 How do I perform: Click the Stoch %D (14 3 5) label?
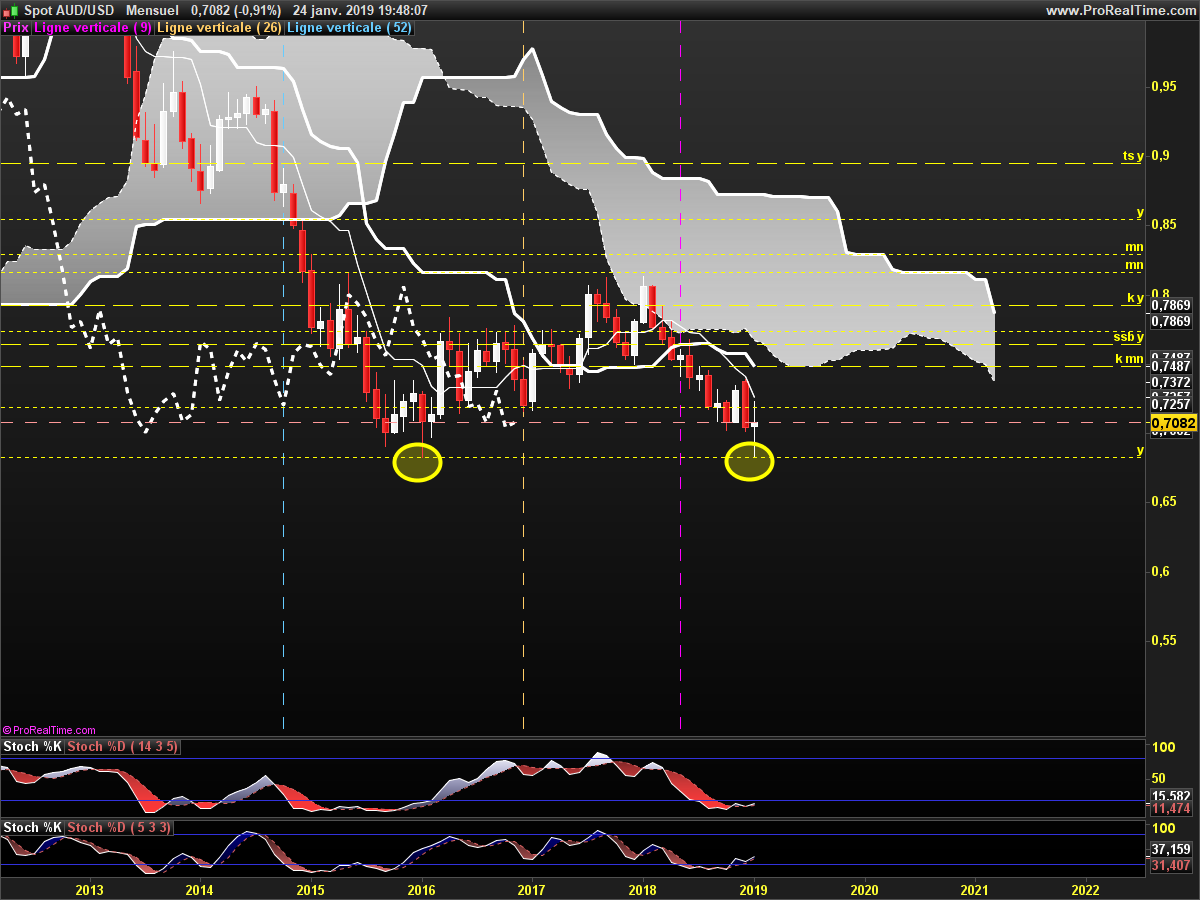[124, 747]
